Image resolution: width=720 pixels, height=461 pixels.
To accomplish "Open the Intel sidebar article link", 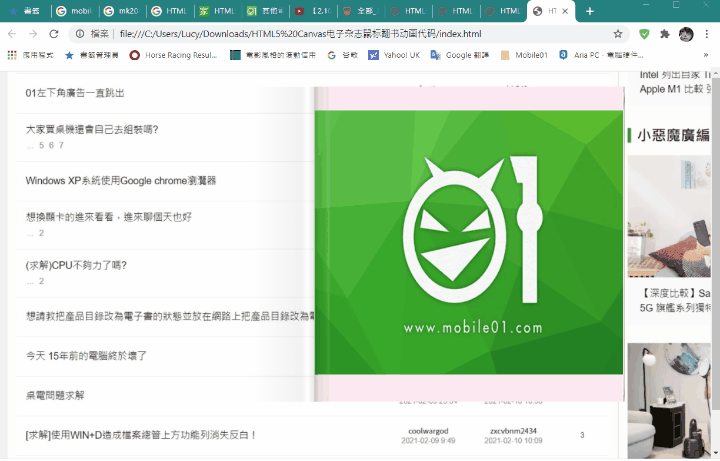I will point(675,75).
